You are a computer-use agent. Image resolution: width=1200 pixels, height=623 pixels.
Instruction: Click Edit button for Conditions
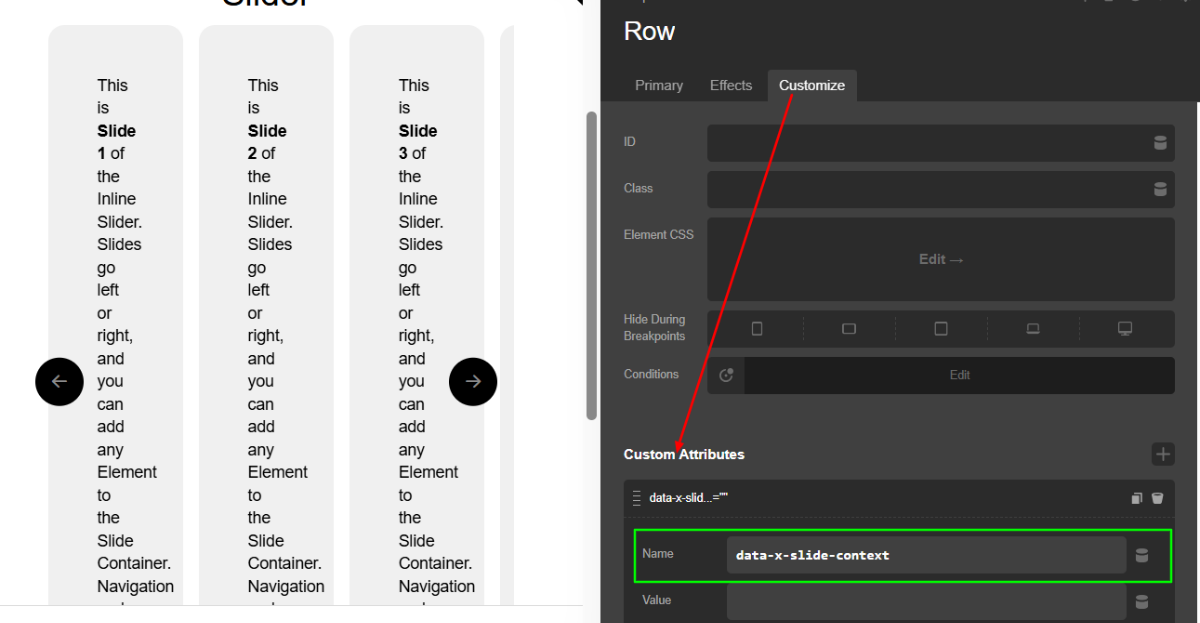959,375
